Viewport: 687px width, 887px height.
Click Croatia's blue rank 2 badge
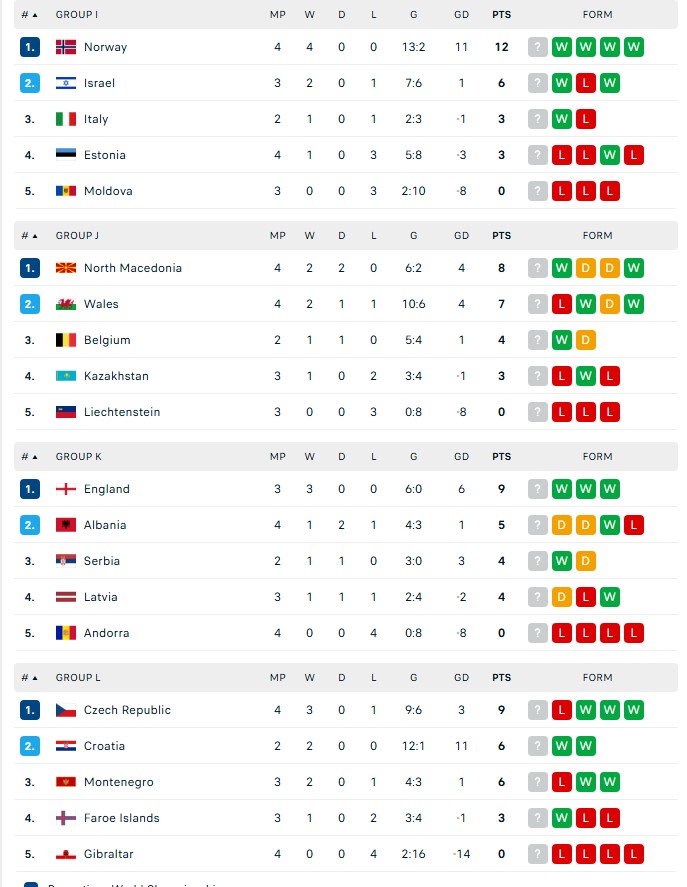coord(29,746)
